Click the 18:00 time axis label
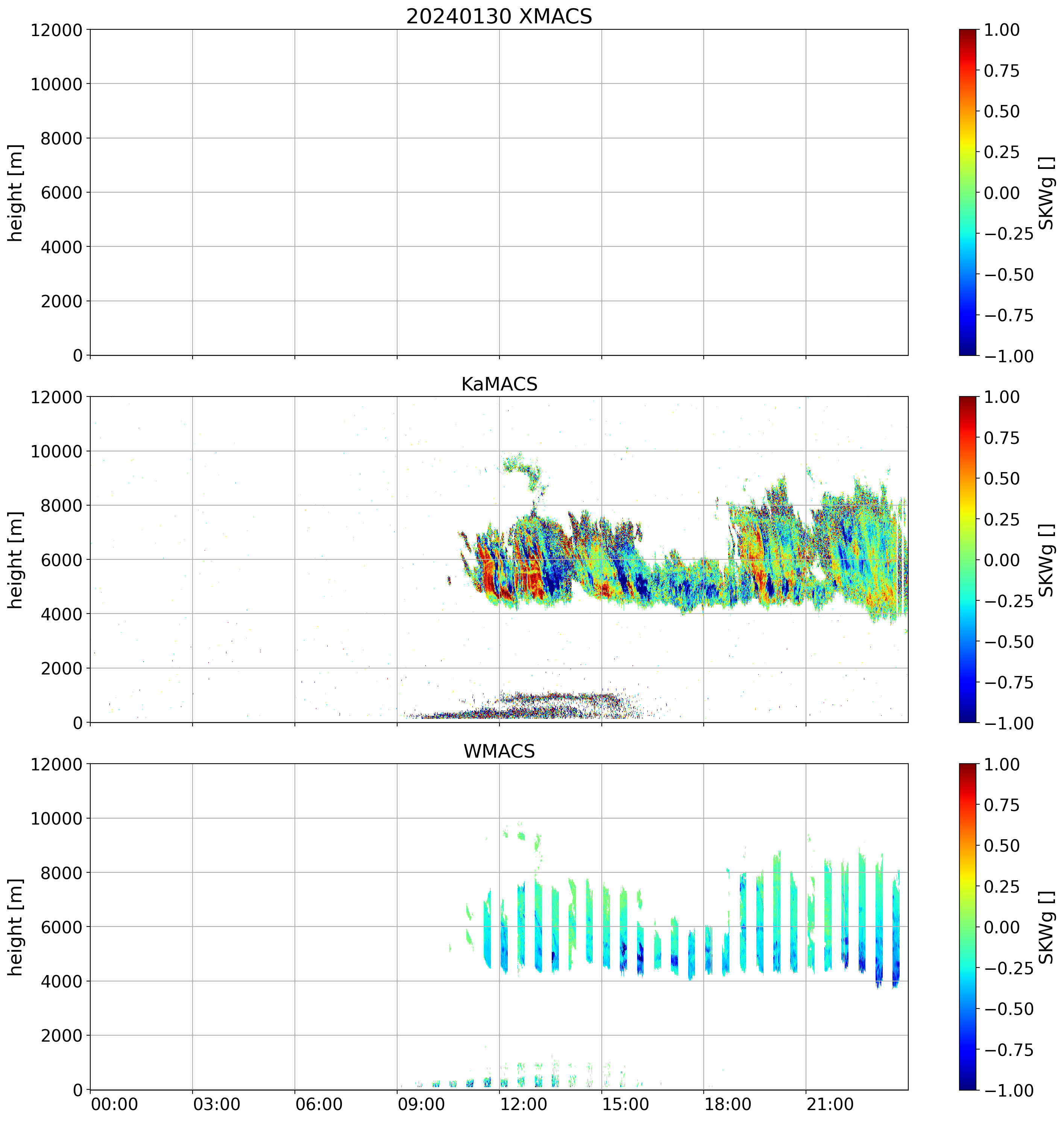Image resolution: width=1064 pixels, height=1121 pixels. click(x=728, y=1104)
